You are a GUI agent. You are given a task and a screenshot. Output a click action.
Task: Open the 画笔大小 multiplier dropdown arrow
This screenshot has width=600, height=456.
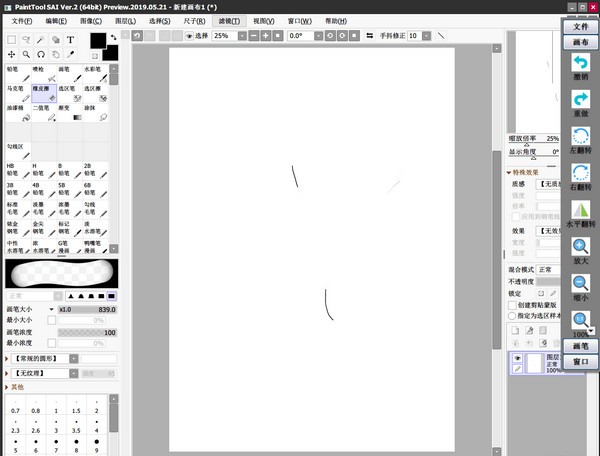click(x=52, y=309)
